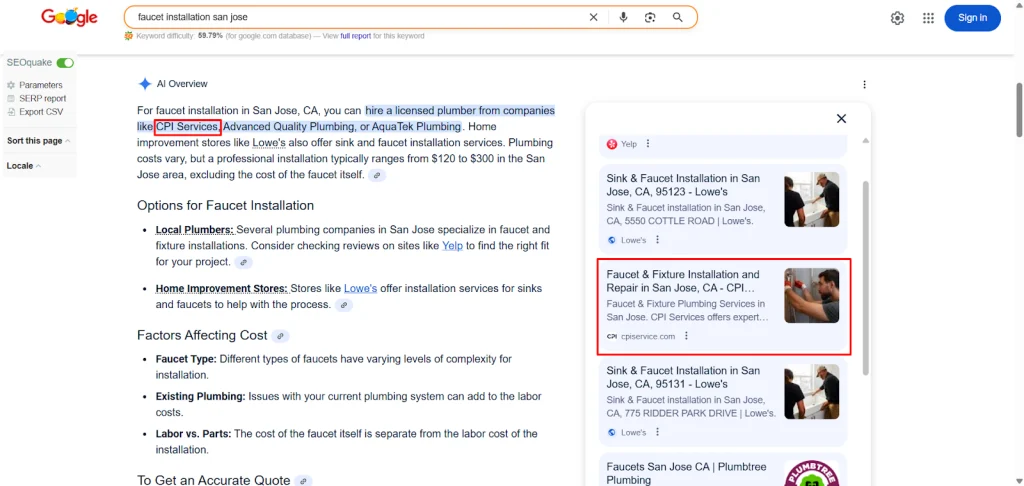Open AI Overview three-dot options menu

coord(864,85)
